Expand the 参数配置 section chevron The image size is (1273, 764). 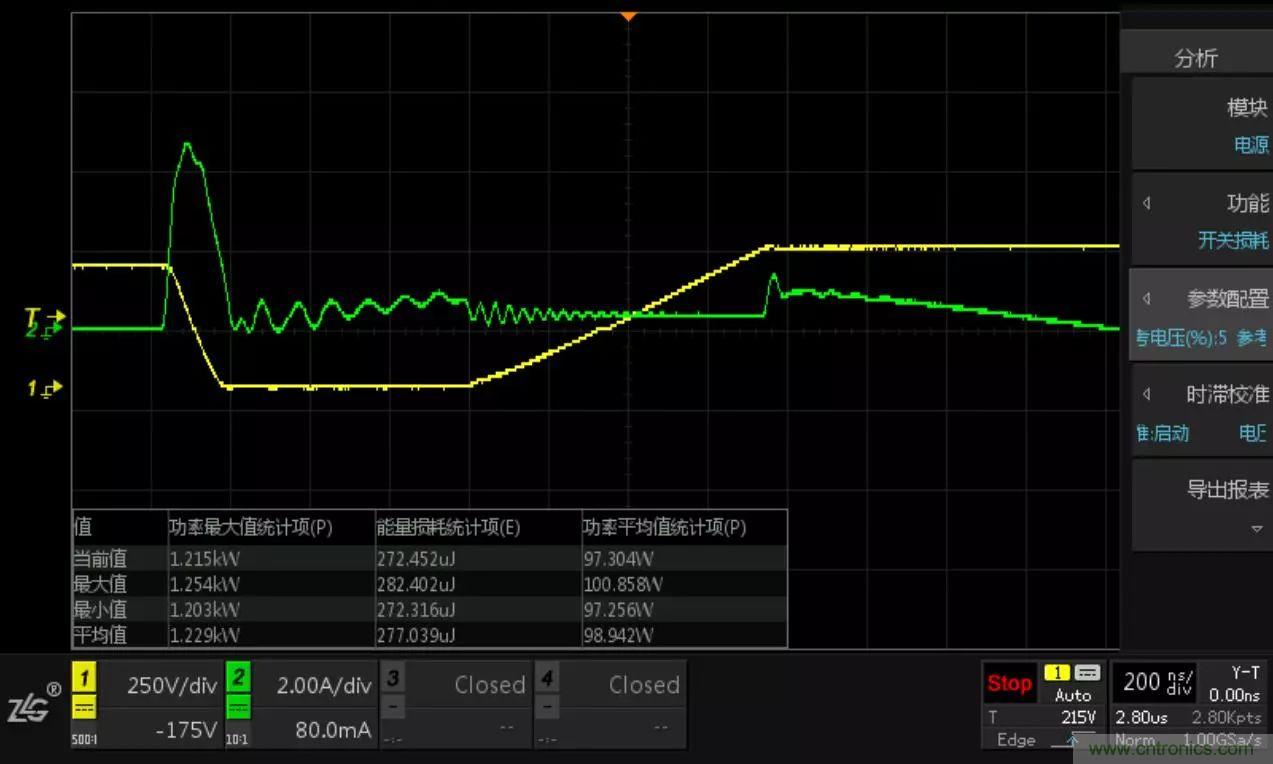(1146, 299)
